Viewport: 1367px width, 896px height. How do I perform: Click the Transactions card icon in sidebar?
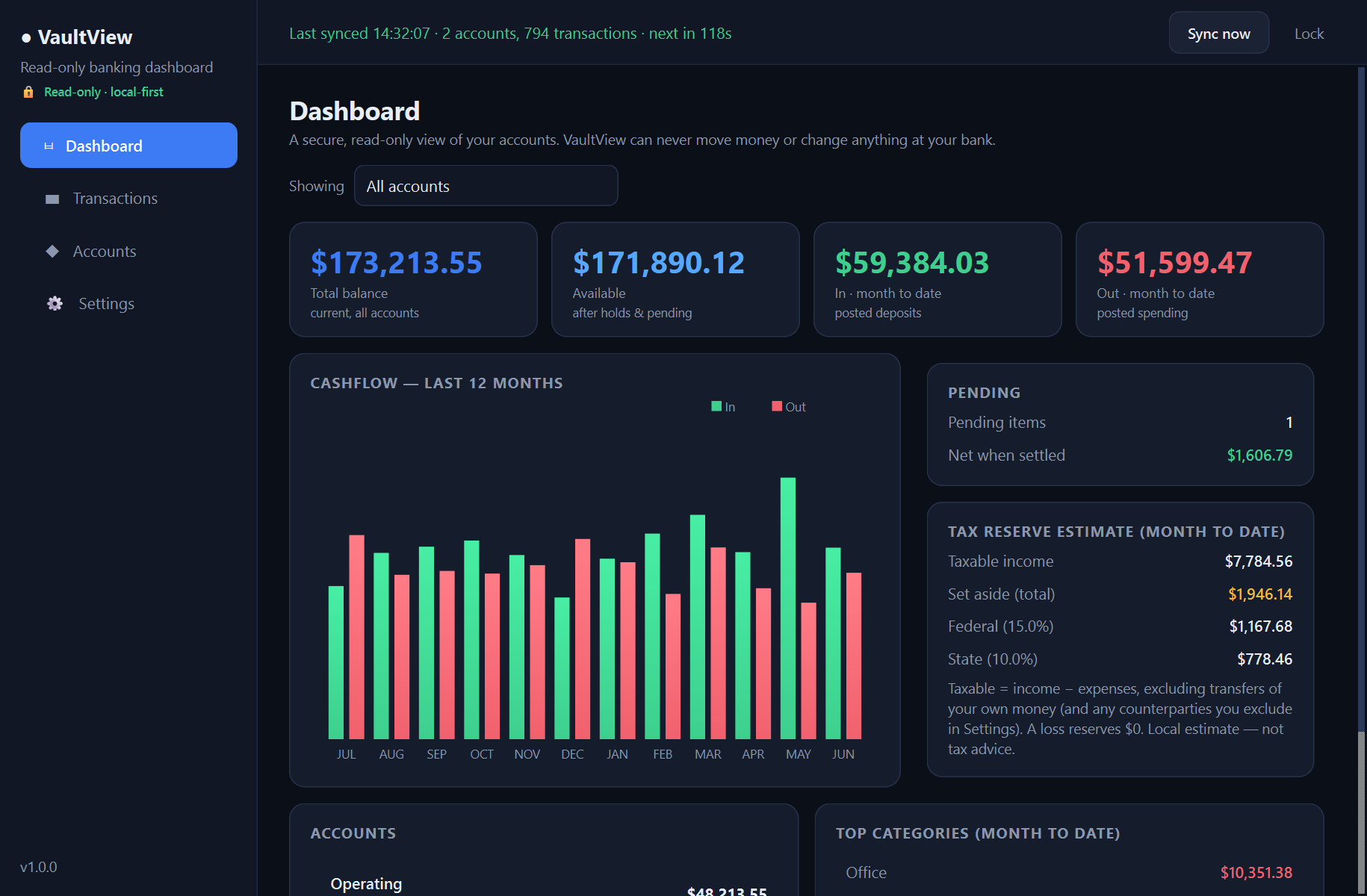click(52, 199)
